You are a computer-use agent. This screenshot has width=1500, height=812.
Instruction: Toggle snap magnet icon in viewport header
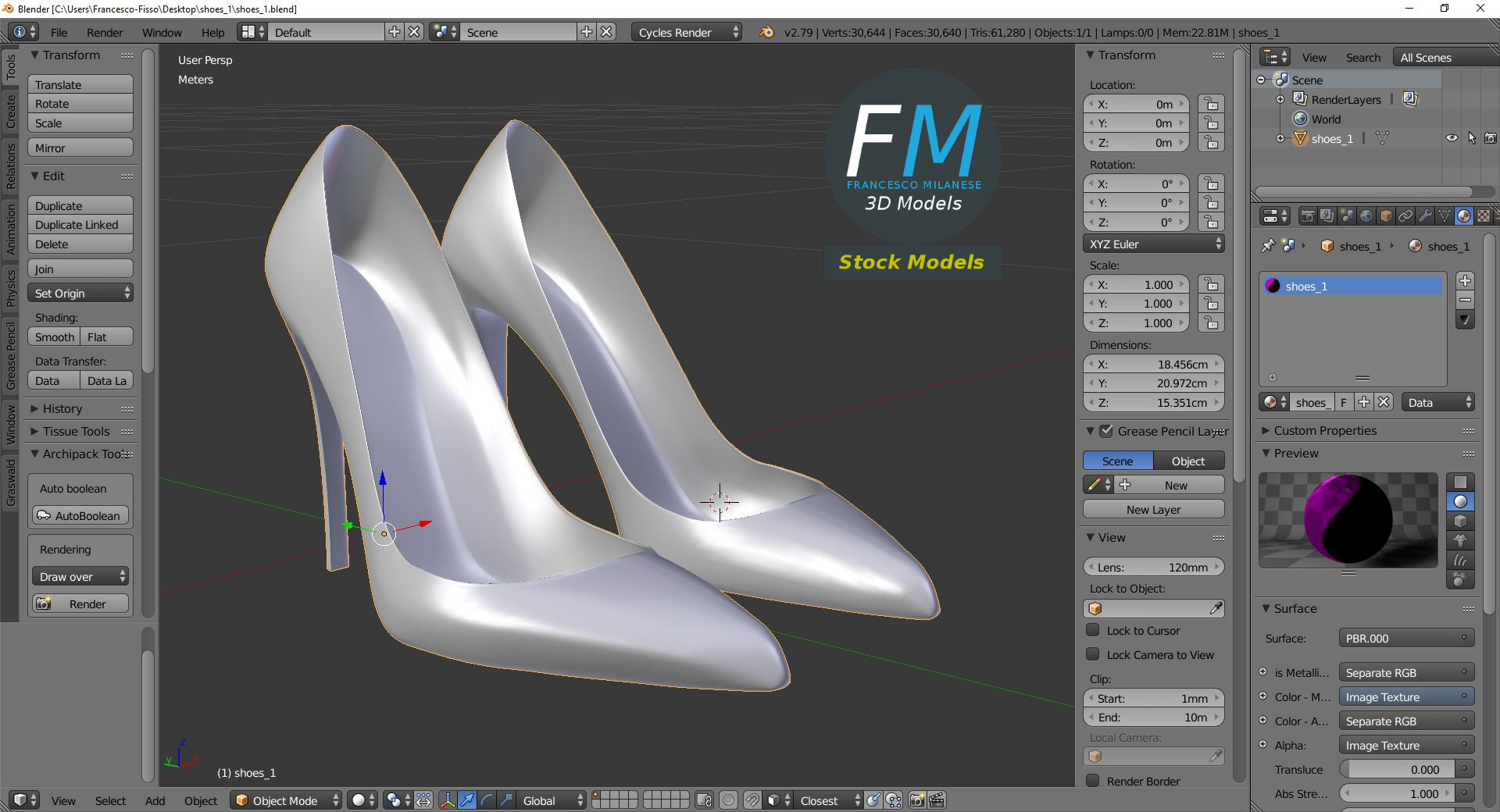click(752, 800)
